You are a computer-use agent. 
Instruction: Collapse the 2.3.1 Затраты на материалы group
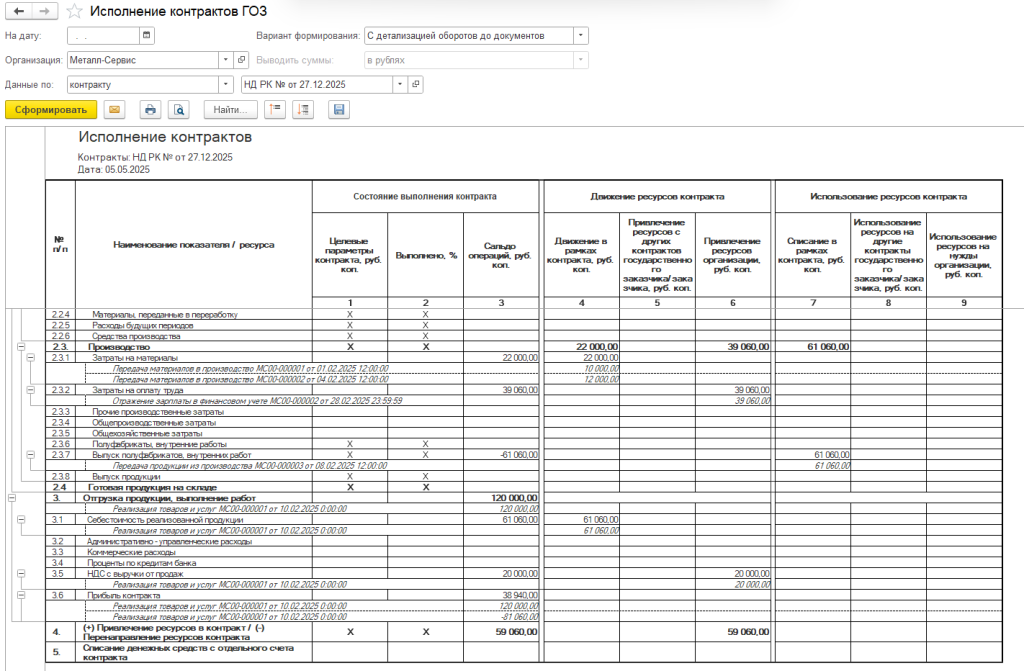click(x=30, y=357)
